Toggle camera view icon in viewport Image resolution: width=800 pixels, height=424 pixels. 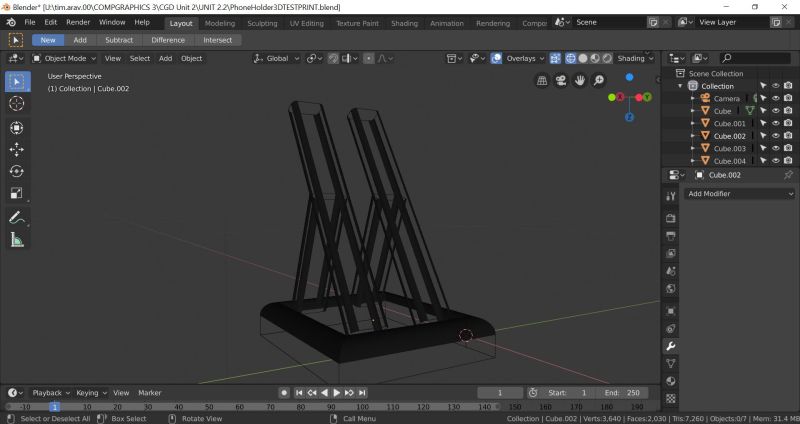(x=561, y=81)
